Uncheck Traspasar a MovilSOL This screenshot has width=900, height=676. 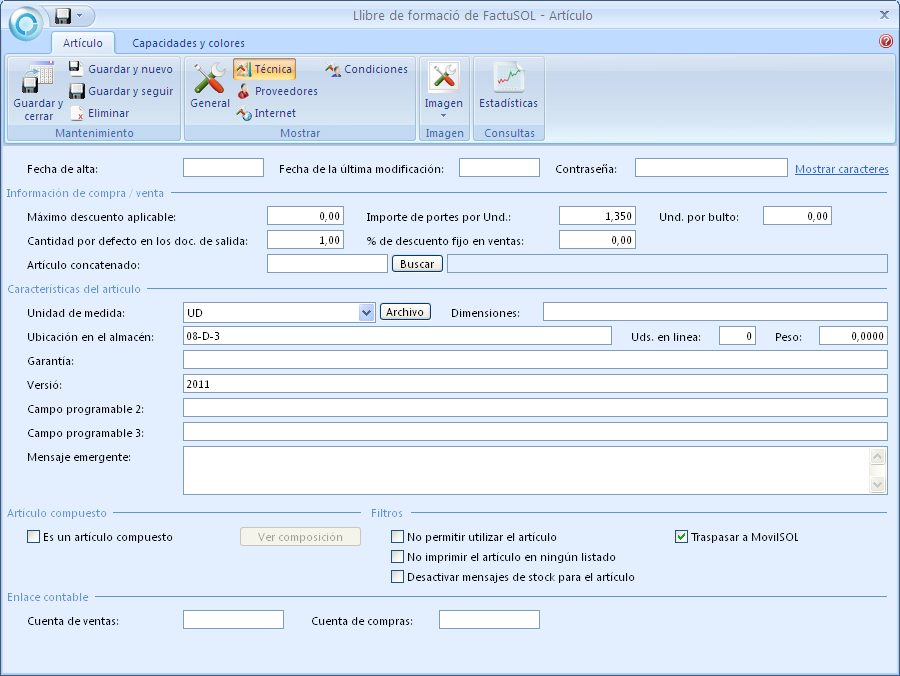(682, 537)
